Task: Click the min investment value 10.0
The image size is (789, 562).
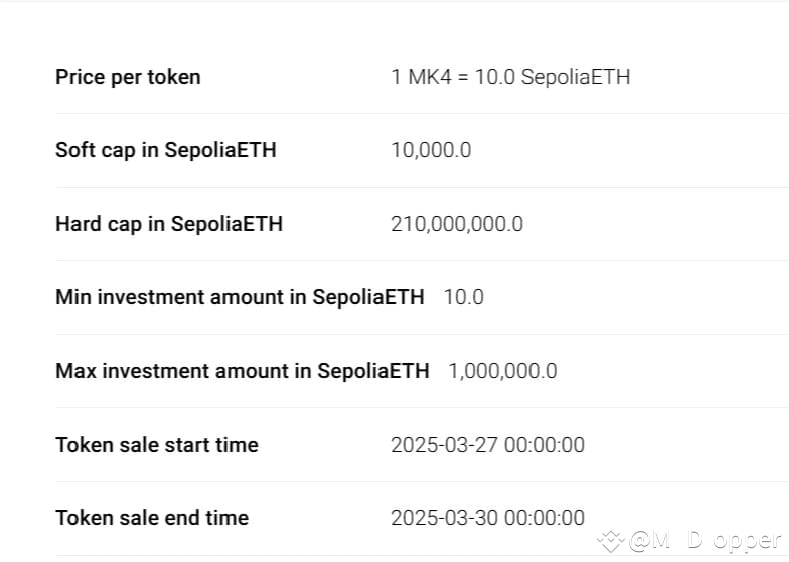Action: [x=463, y=297]
